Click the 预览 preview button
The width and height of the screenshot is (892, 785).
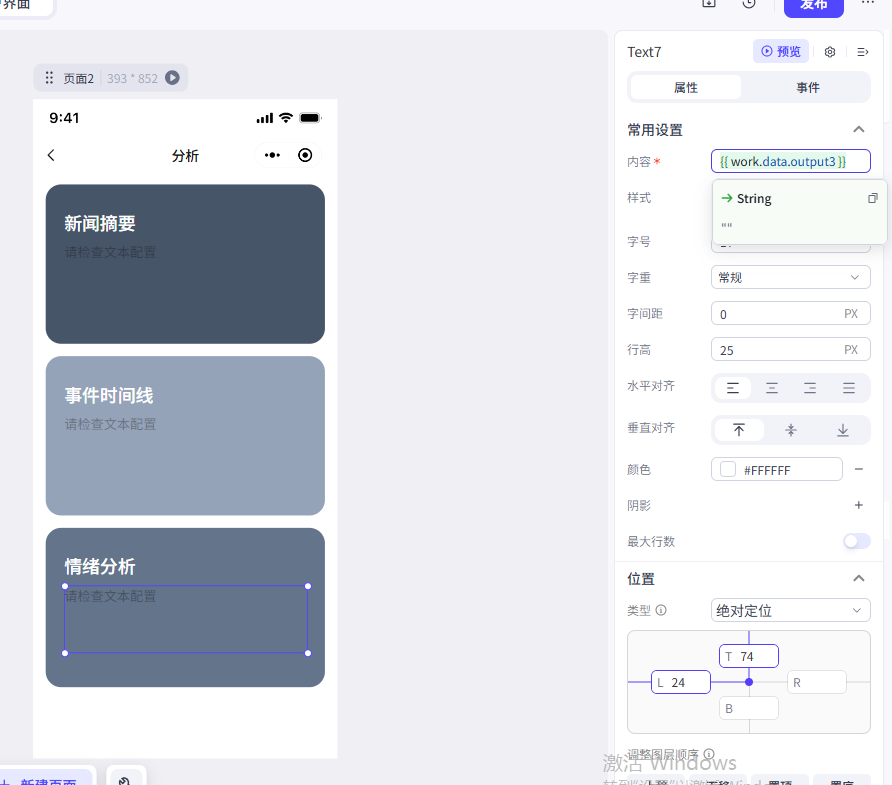point(780,52)
